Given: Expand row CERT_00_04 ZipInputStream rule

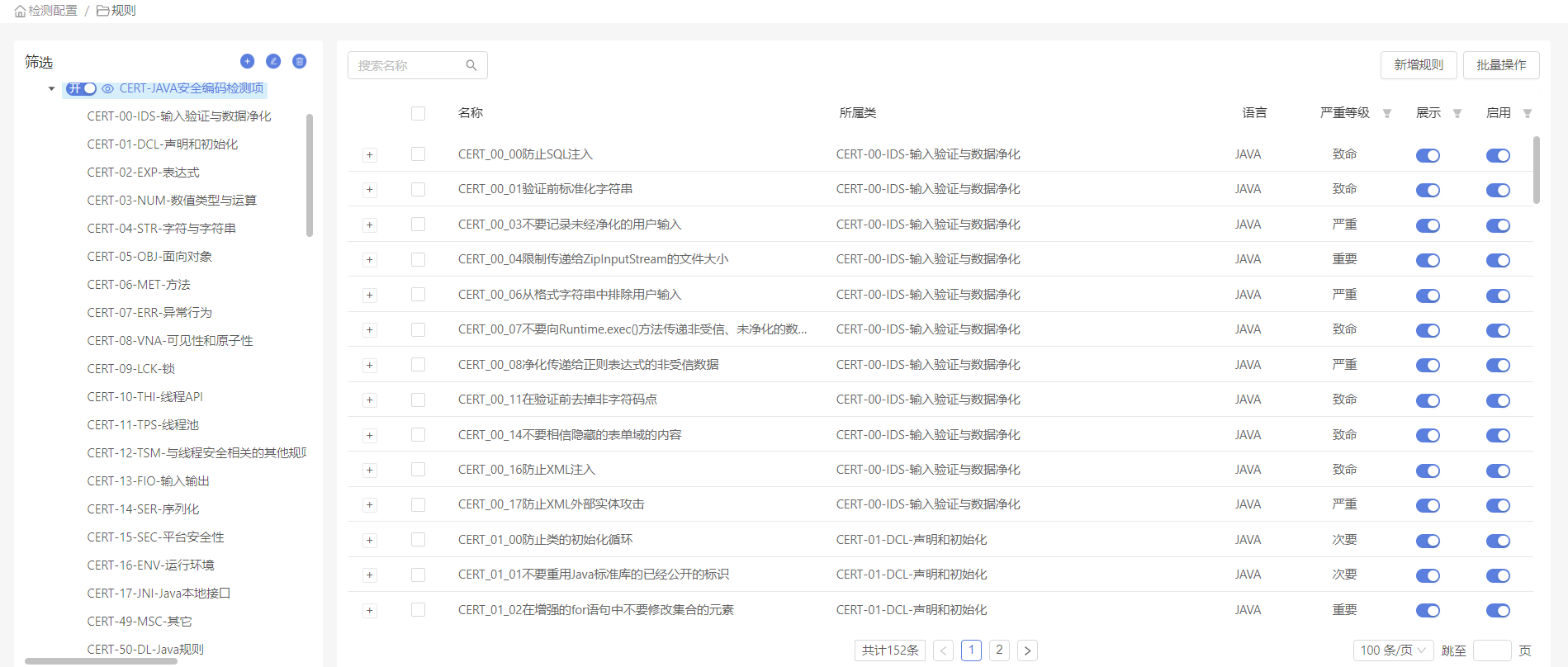Looking at the screenshot, I should (x=370, y=260).
